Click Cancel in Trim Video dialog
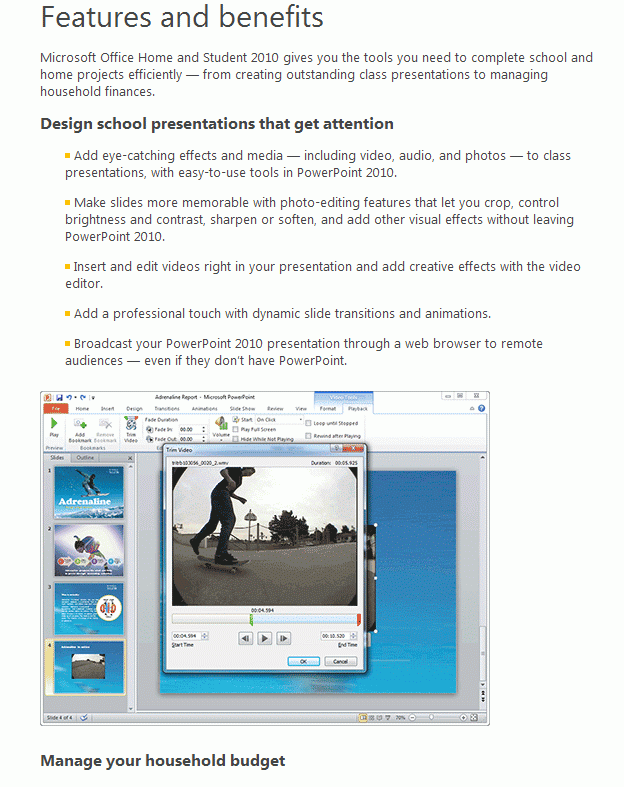This screenshot has width=624, height=787. (x=340, y=662)
